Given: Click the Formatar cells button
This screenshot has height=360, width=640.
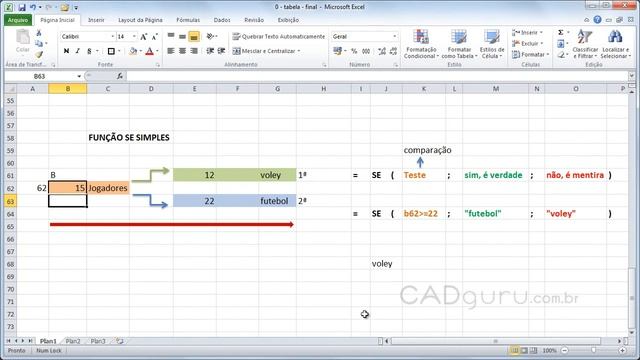Looking at the screenshot, I should (530, 55).
